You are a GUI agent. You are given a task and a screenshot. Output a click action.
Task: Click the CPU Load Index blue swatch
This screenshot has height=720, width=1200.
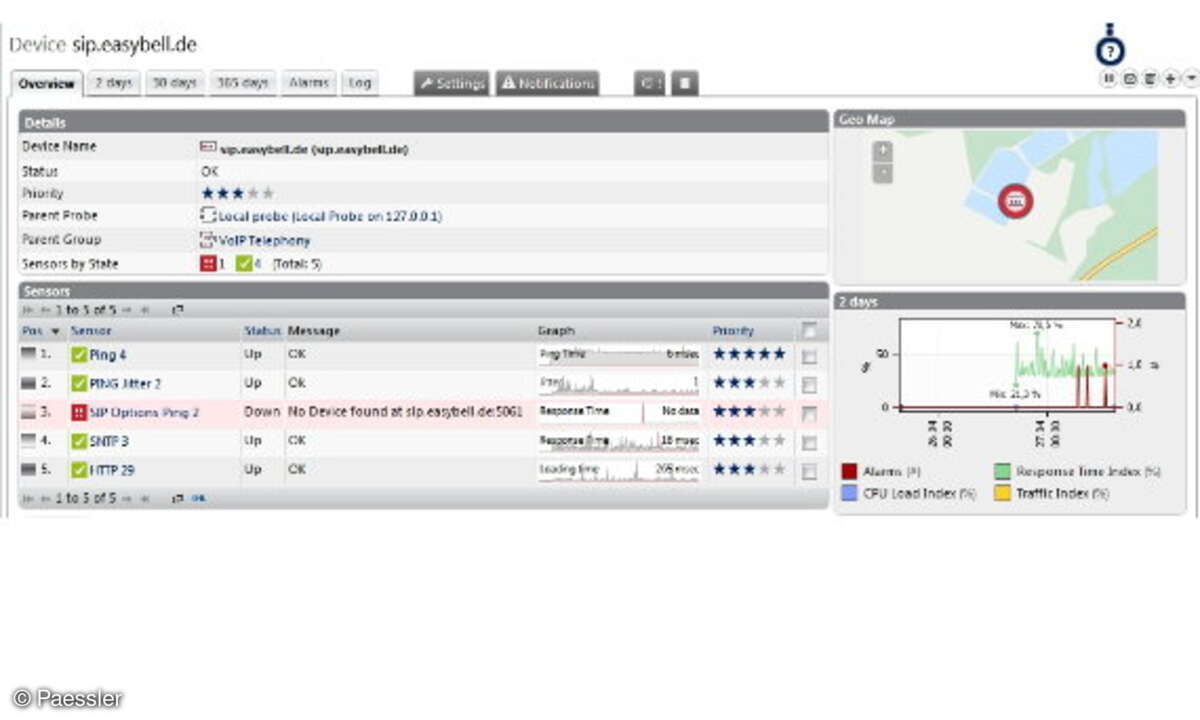coord(849,493)
